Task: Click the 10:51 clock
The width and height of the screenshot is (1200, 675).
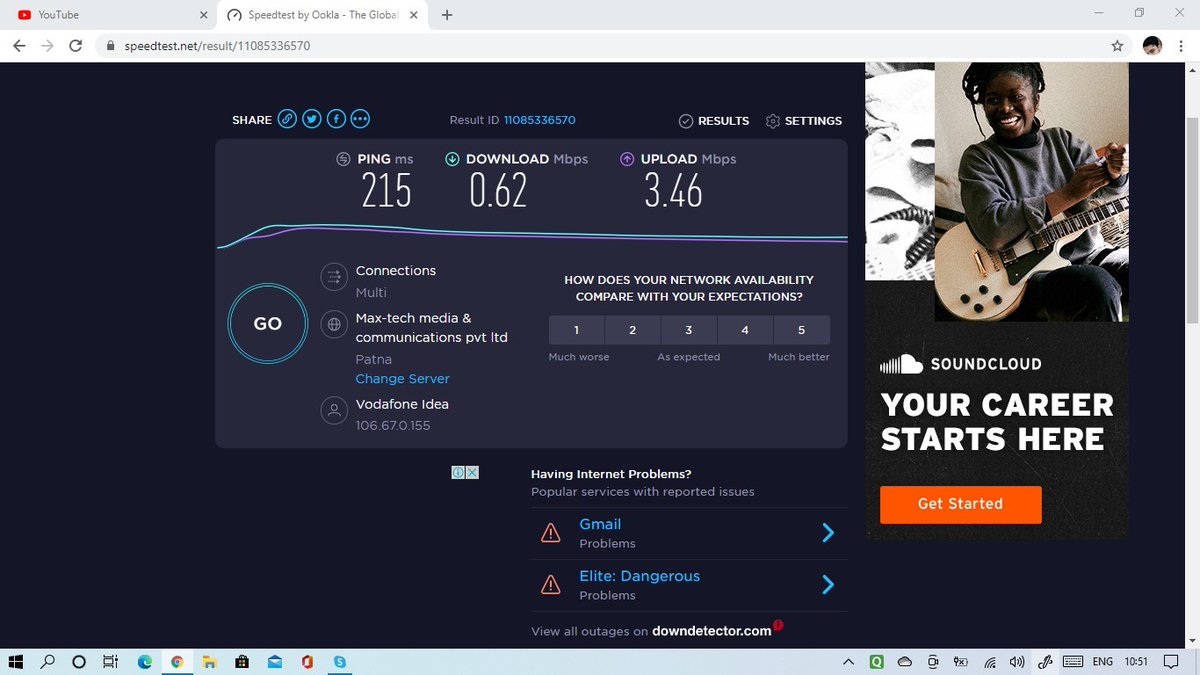Action: click(x=1136, y=662)
